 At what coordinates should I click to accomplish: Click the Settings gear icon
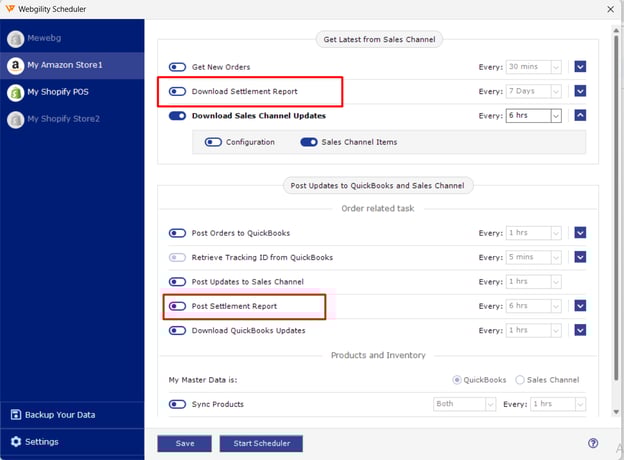pyautogui.click(x=16, y=442)
